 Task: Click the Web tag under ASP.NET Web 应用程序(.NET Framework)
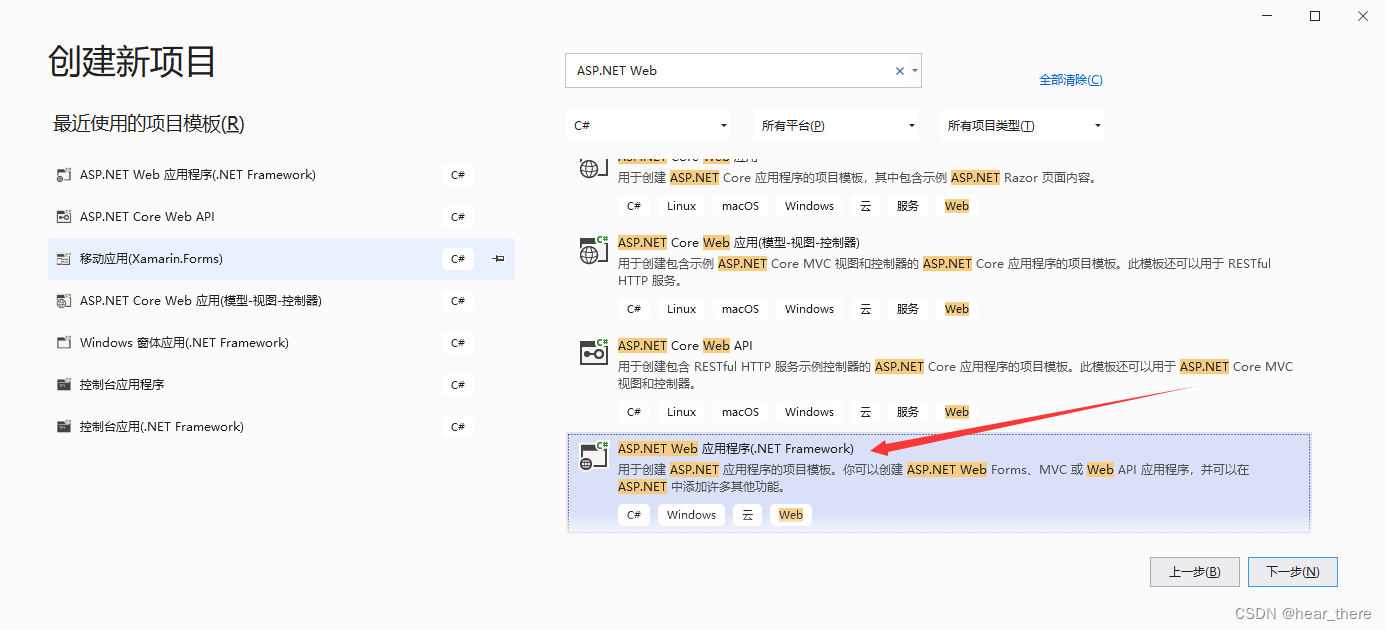[790, 515]
